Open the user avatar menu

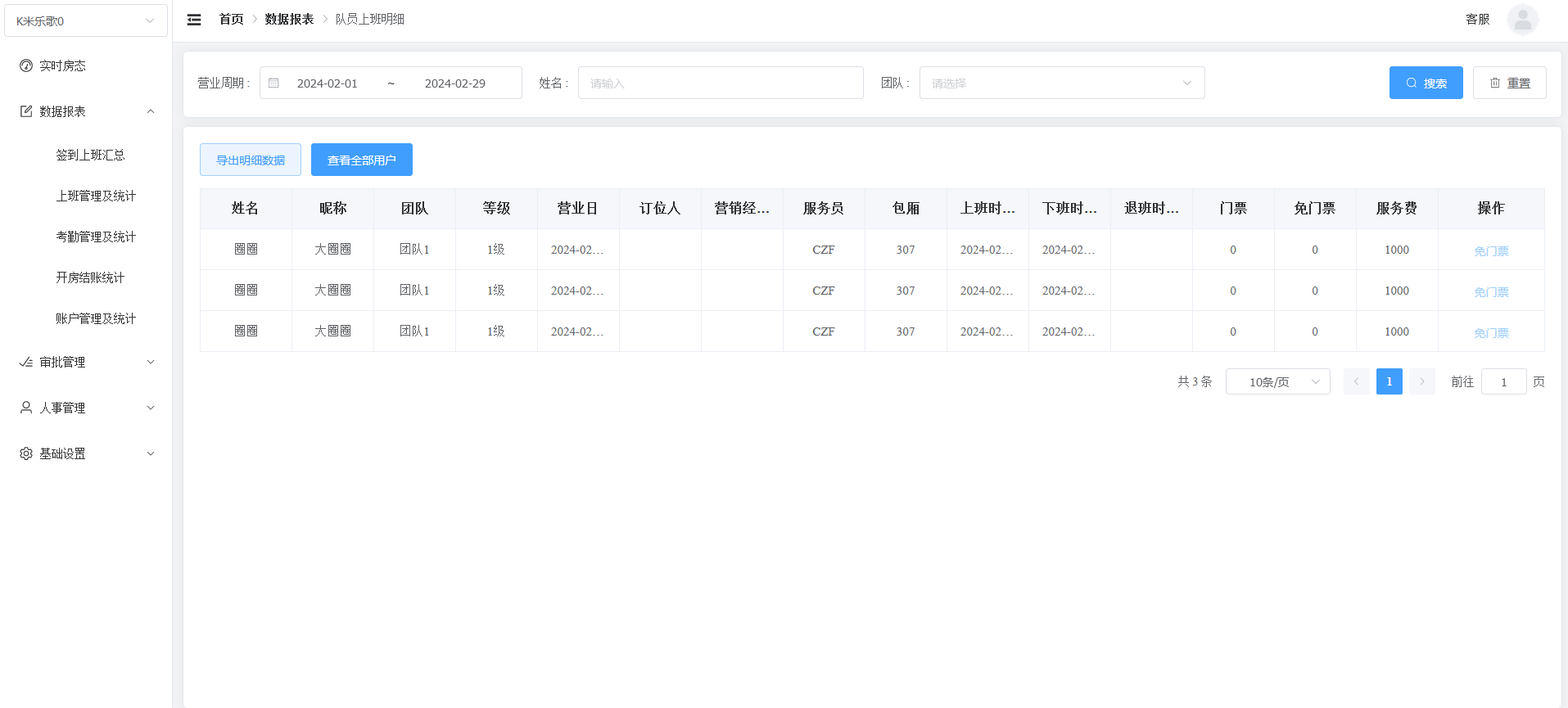coord(1522,20)
